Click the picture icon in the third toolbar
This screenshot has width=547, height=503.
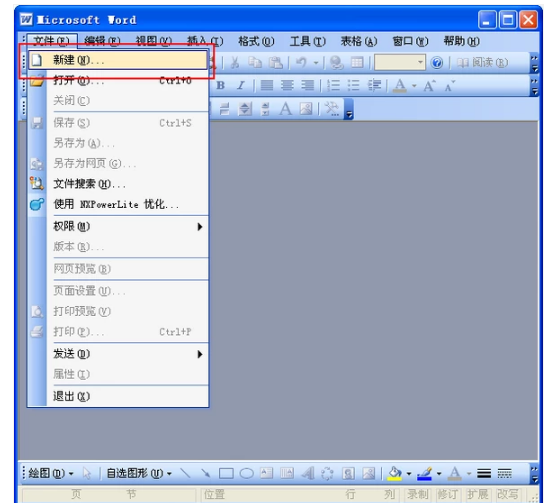[306, 109]
